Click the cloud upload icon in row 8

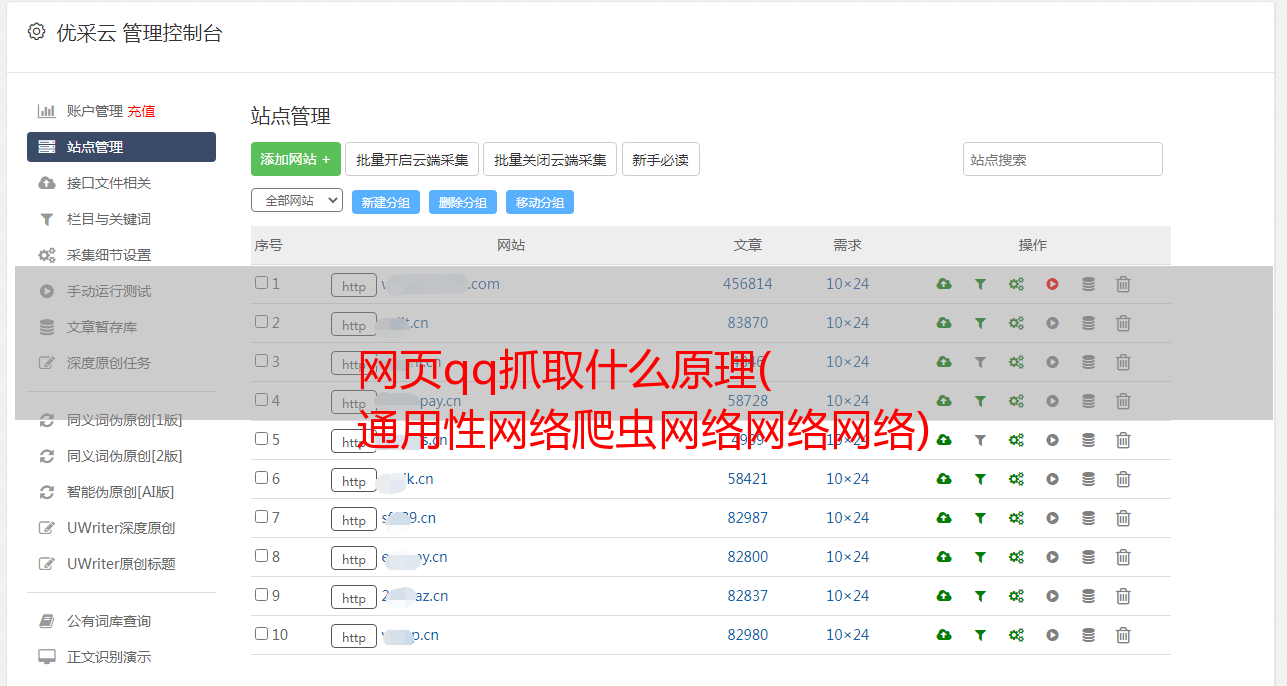944,557
